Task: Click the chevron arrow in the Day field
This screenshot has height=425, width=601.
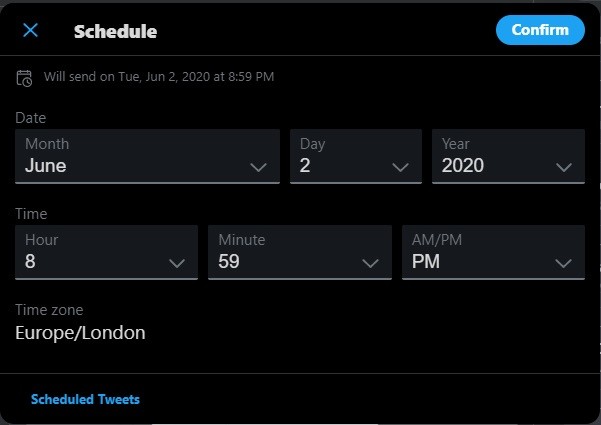Action: (x=401, y=167)
